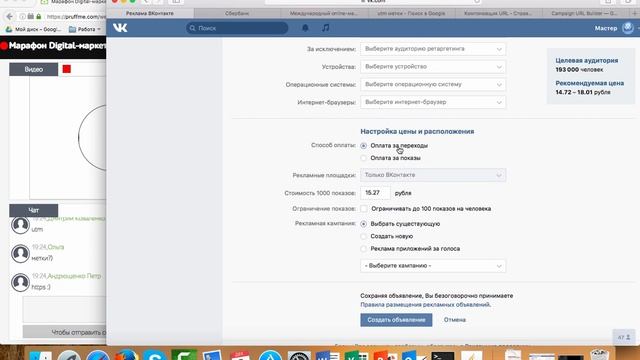Open Рекламные площадки dropdown
The height and width of the screenshot is (360, 640).
point(433,175)
